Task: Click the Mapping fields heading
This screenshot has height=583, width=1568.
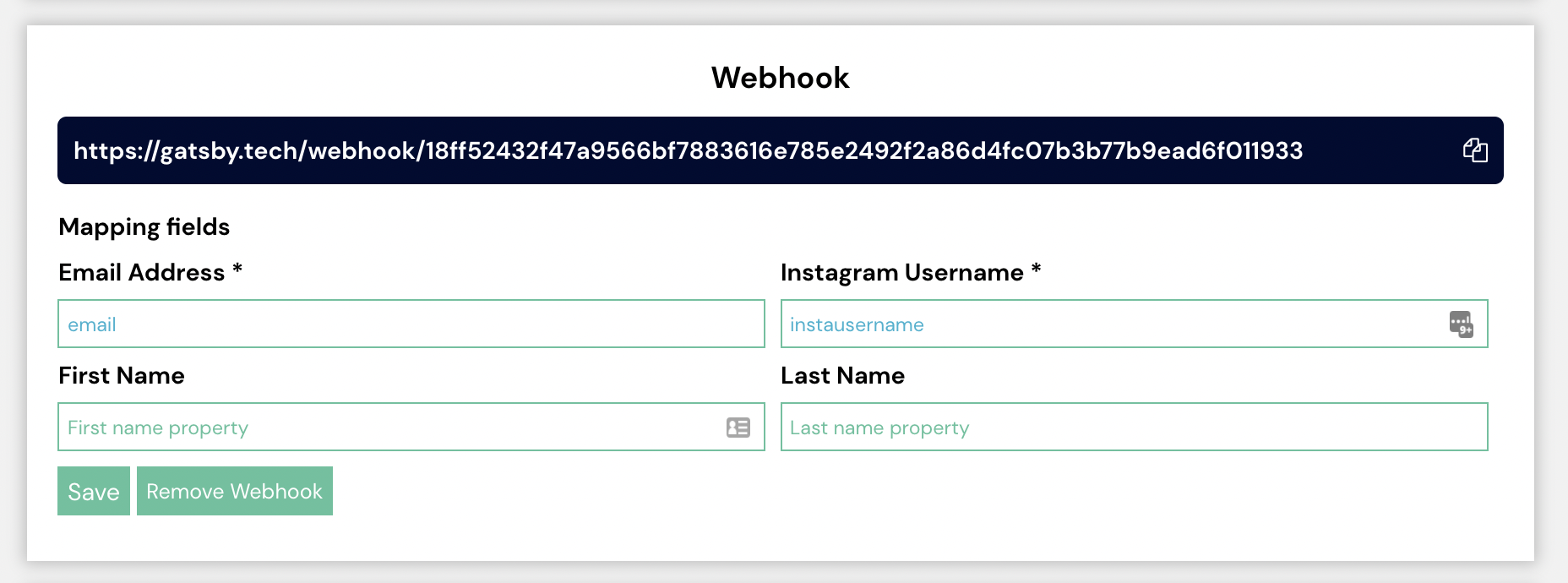Action: coord(144,226)
